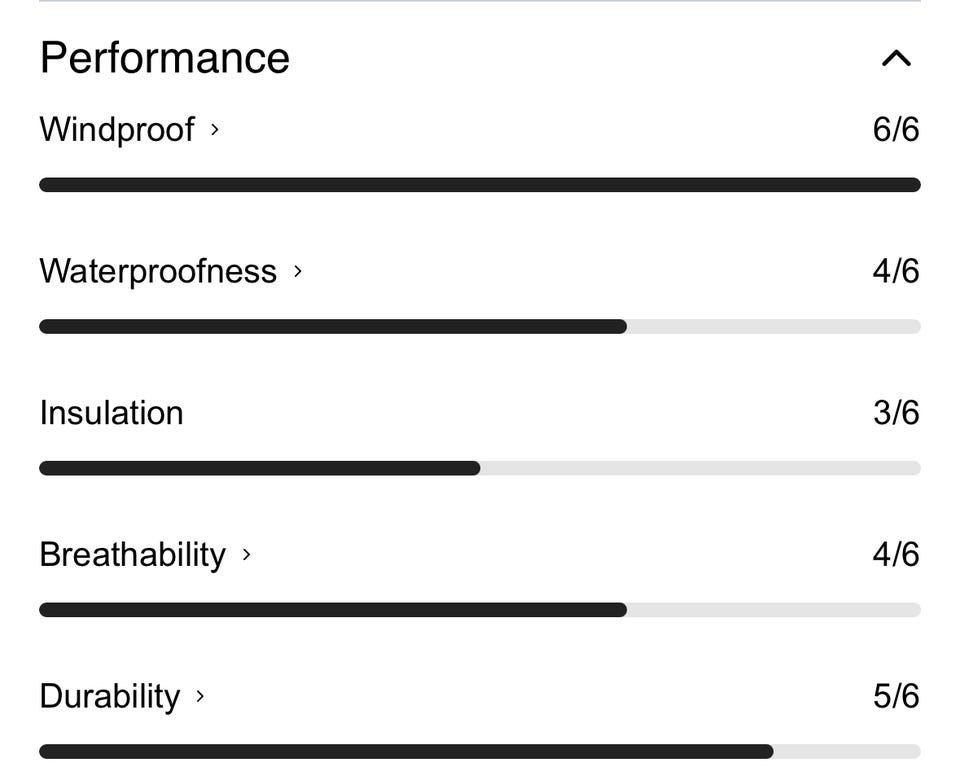960x767 pixels.
Task: Click the Insulation 3/6 score
Action: (895, 413)
